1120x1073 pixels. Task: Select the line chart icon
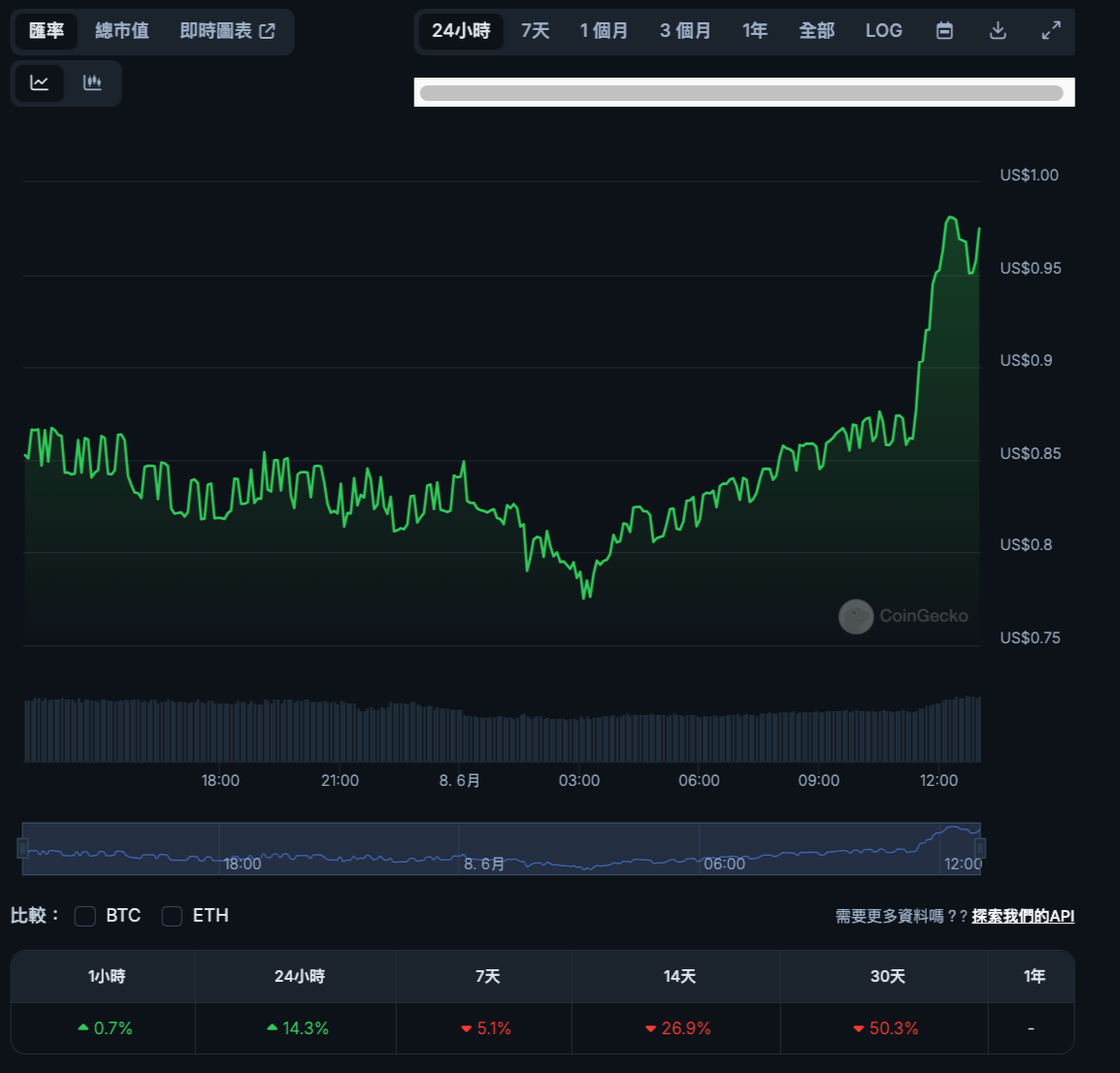[40, 83]
